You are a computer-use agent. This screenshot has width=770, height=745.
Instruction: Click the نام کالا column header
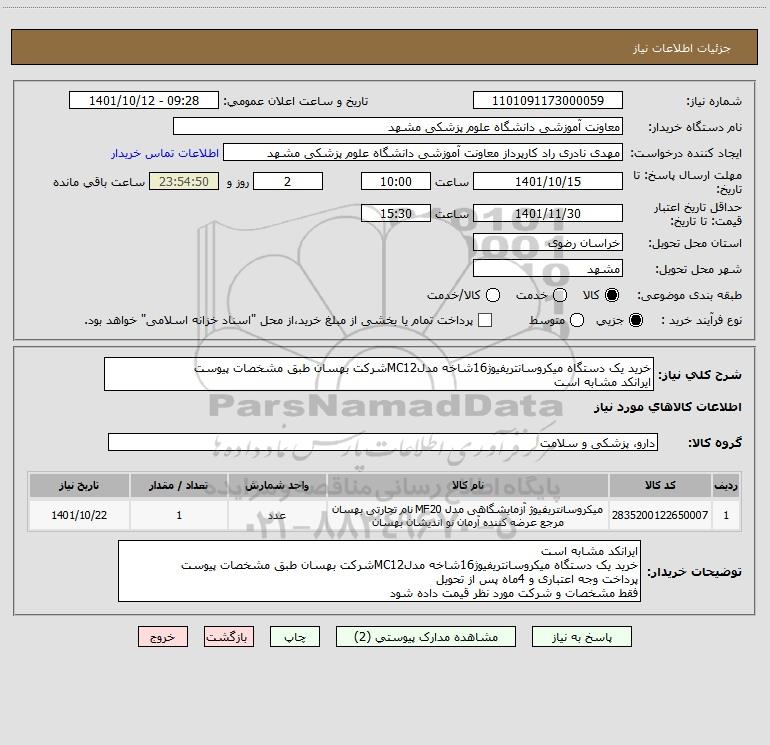pos(468,485)
